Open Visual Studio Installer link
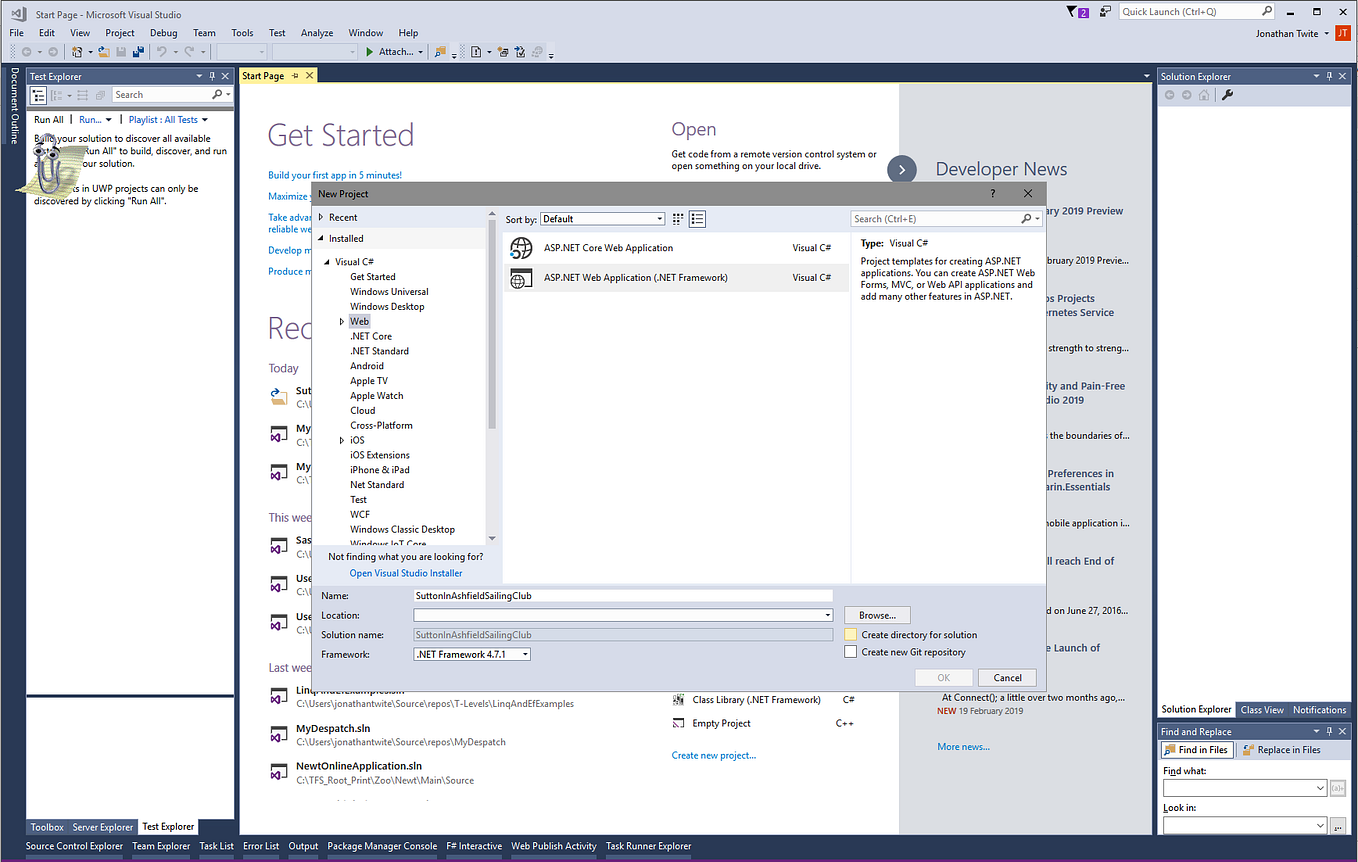The width and height of the screenshot is (1358, 862). (x=405, y=573)
